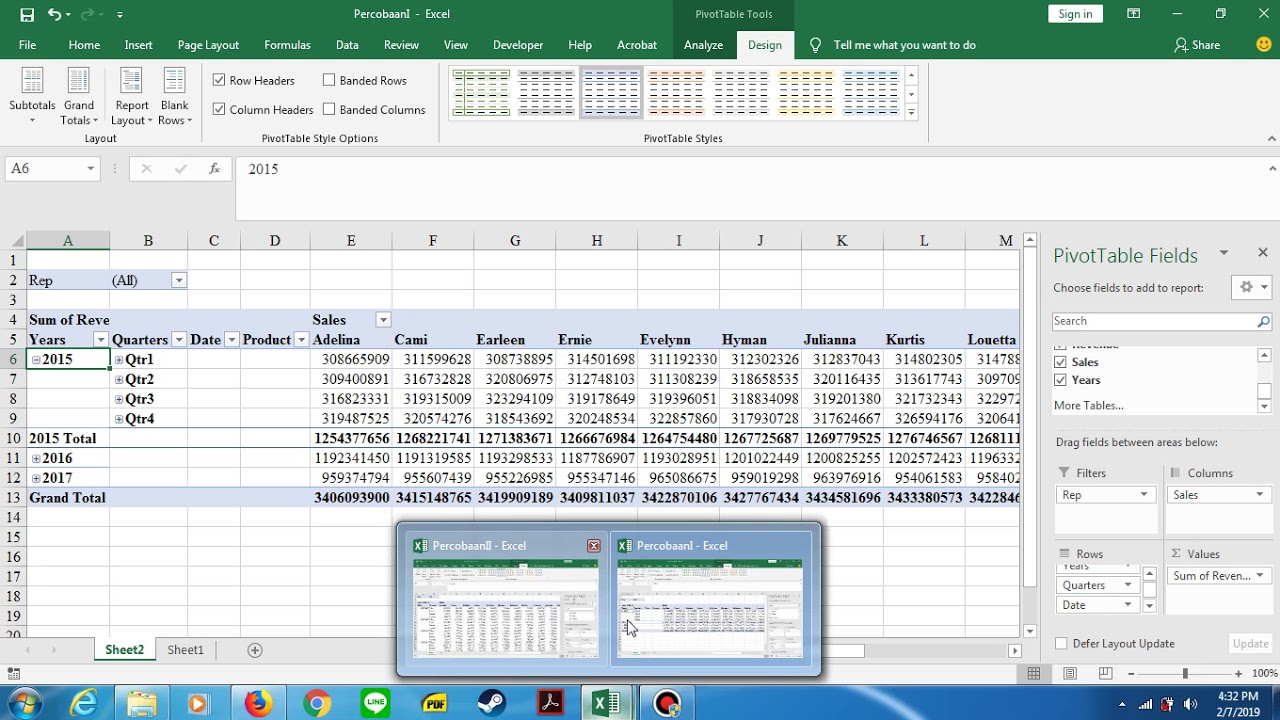Open Firefox from the taskbar

coord(258,703)
